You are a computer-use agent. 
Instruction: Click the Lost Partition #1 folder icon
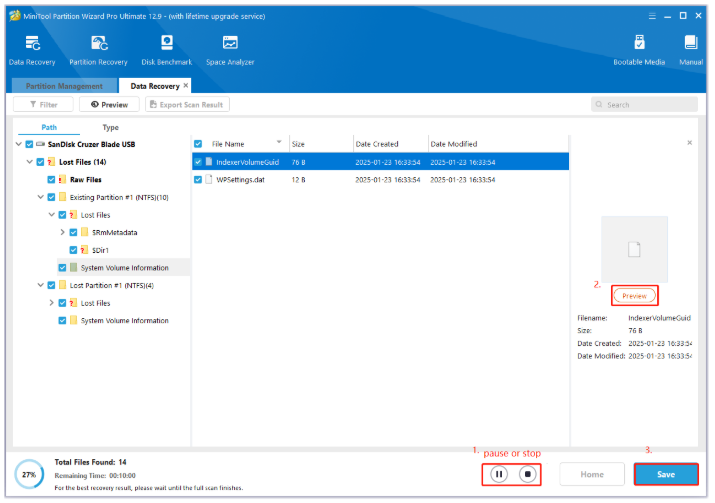(62, 285)
